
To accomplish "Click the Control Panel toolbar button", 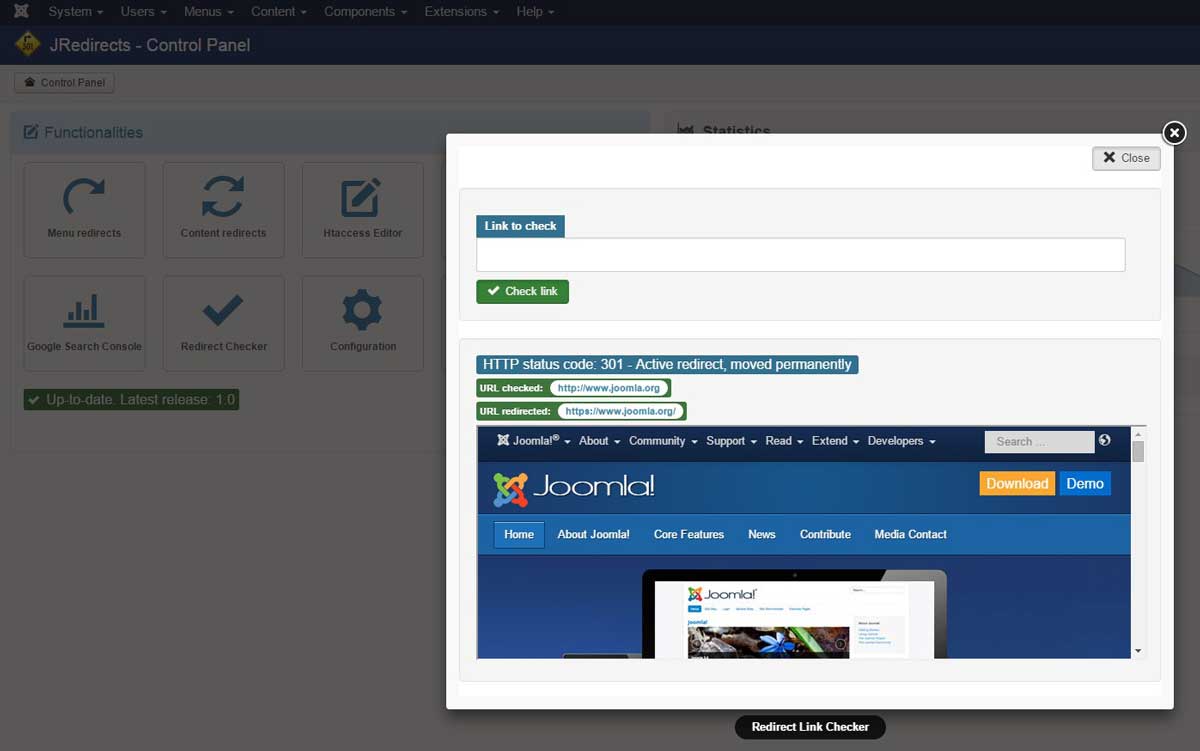I will point(64,83).
